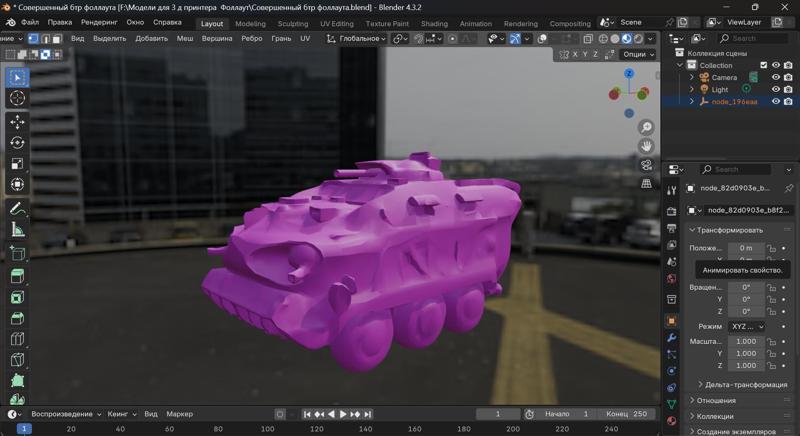Open the Добавить menu
800x436 pixels.
click(151, 39)
